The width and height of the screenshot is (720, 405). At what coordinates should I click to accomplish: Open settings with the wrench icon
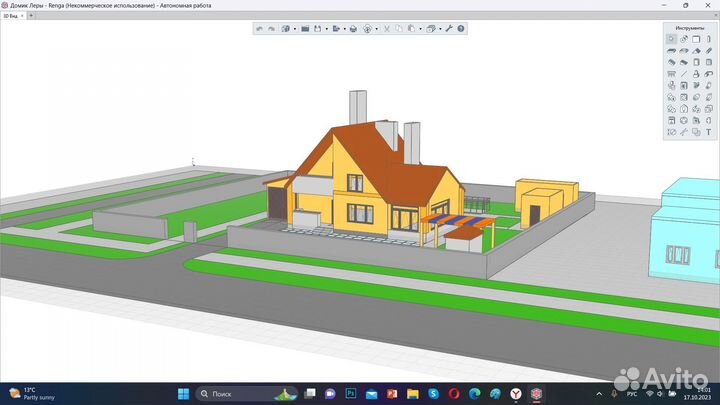[448, 29]
